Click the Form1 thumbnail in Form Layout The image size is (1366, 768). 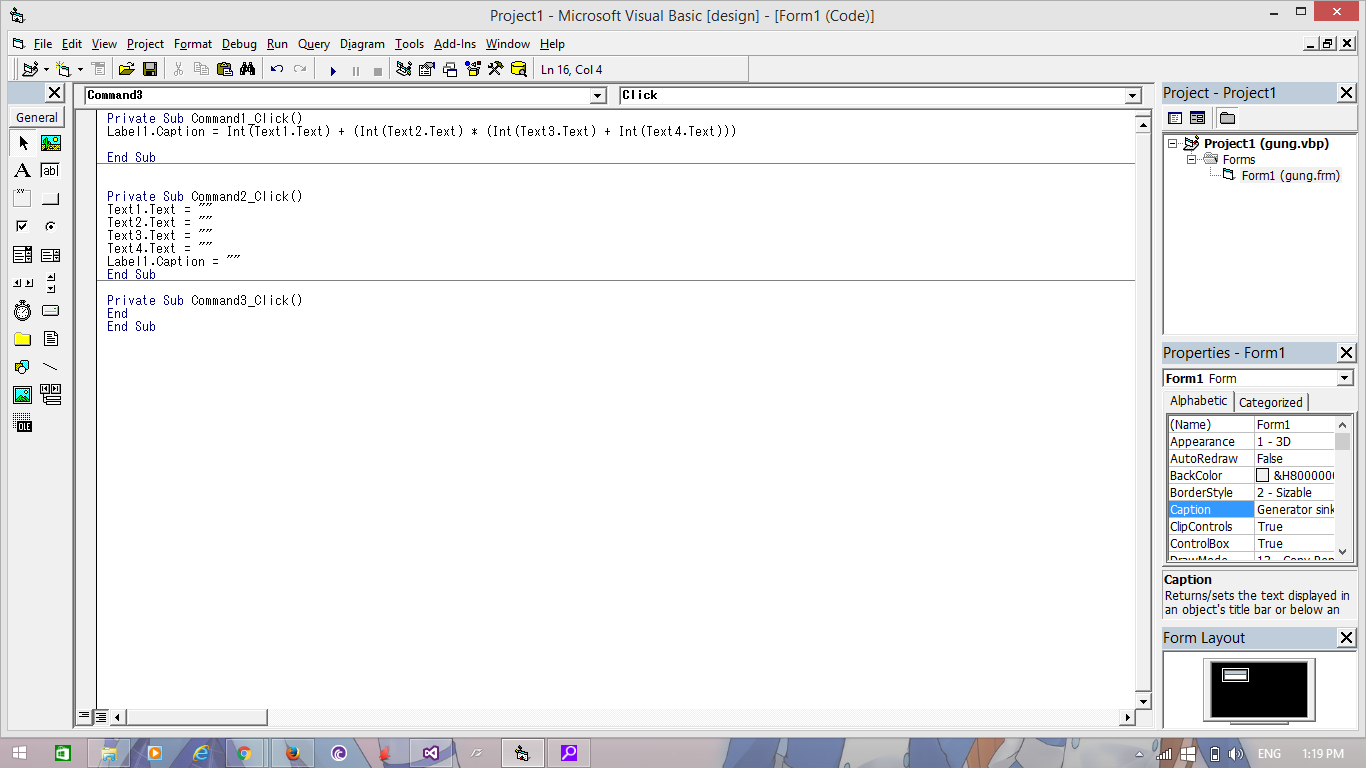pyautogui.click(x=1236, y=675)
